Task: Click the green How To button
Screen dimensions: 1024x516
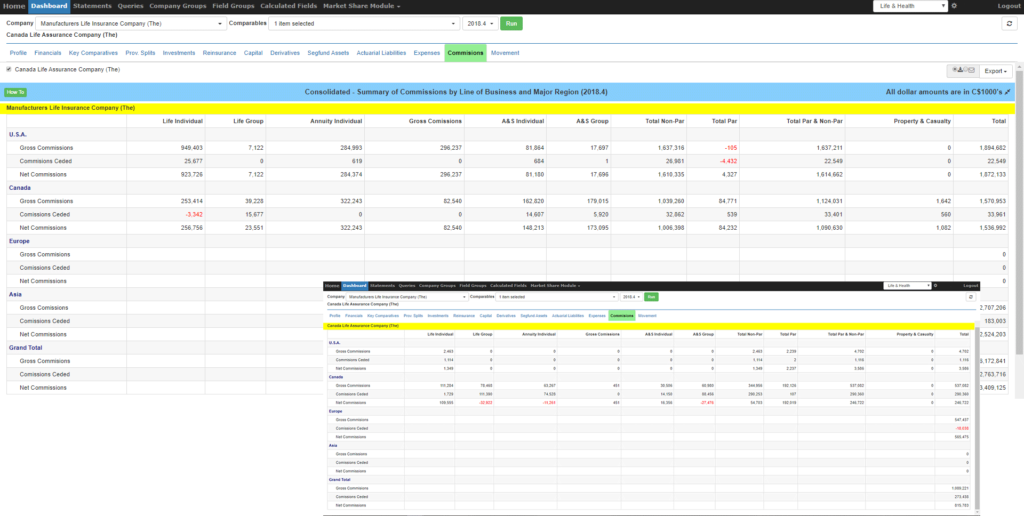Action: point(16,92)
